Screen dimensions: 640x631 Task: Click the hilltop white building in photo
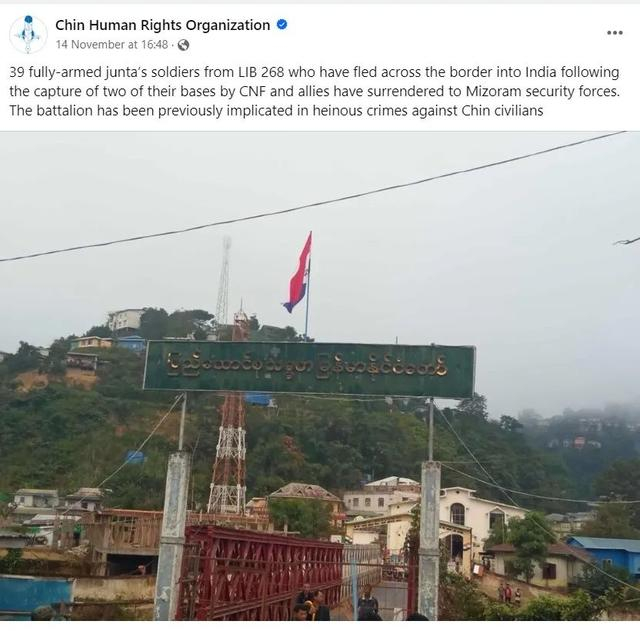pyautogui.click(x=124, y=319)
